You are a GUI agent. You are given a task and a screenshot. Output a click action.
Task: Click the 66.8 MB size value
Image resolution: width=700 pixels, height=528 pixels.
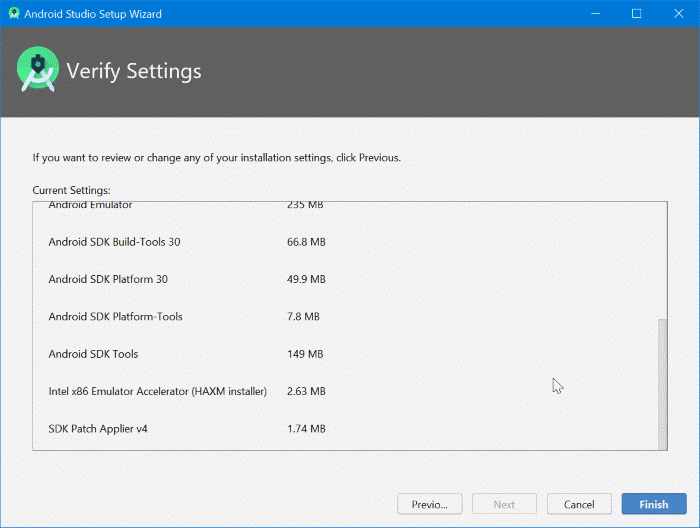coord(306,242)
